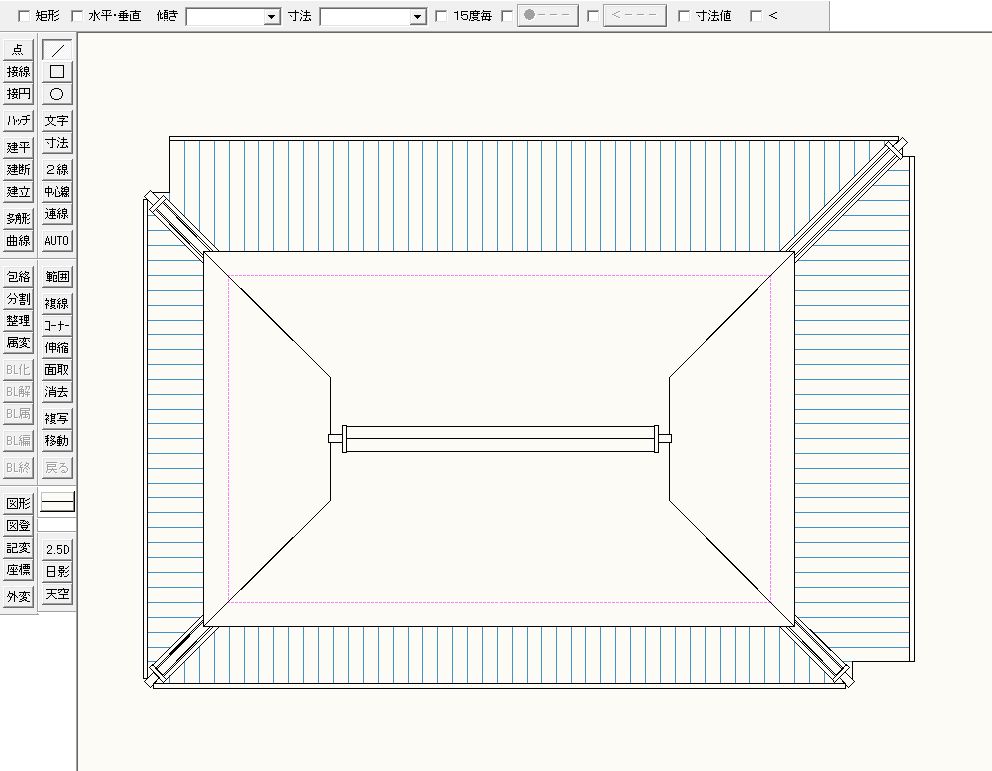Image resolution: width=992 pixels, height=771 pixels.
Task: Select the コーナー corner tool
Action: tap(57, 326)
